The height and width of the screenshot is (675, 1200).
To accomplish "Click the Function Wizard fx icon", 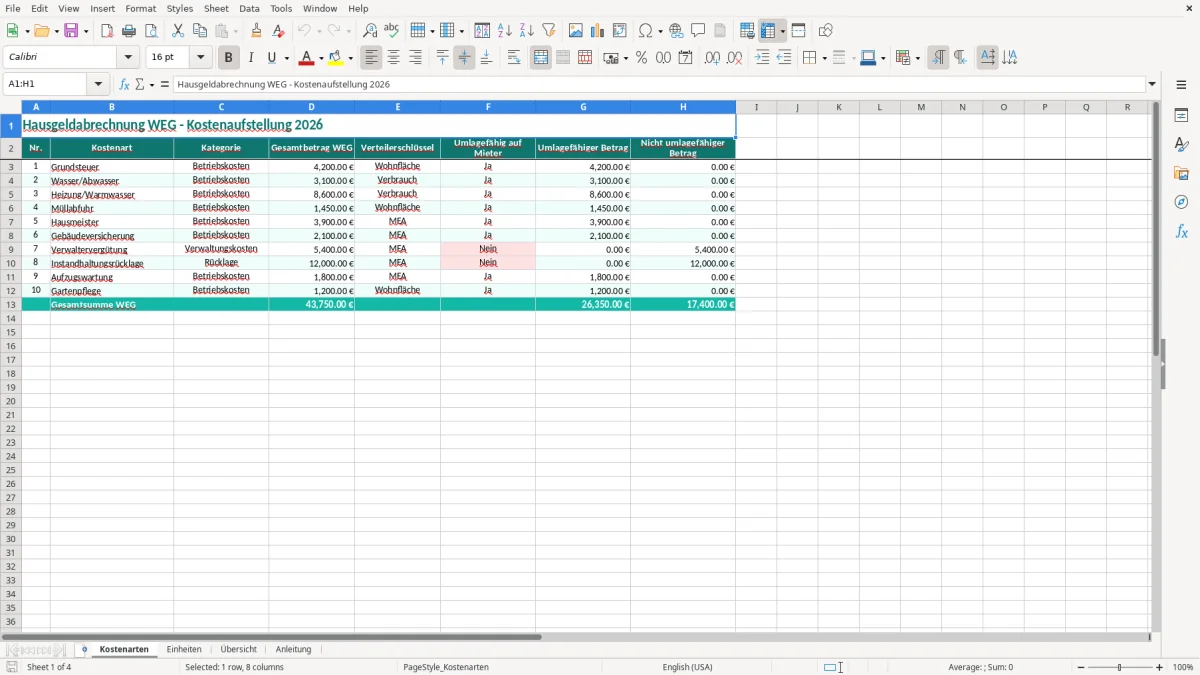I will click(x=124, y=84).
